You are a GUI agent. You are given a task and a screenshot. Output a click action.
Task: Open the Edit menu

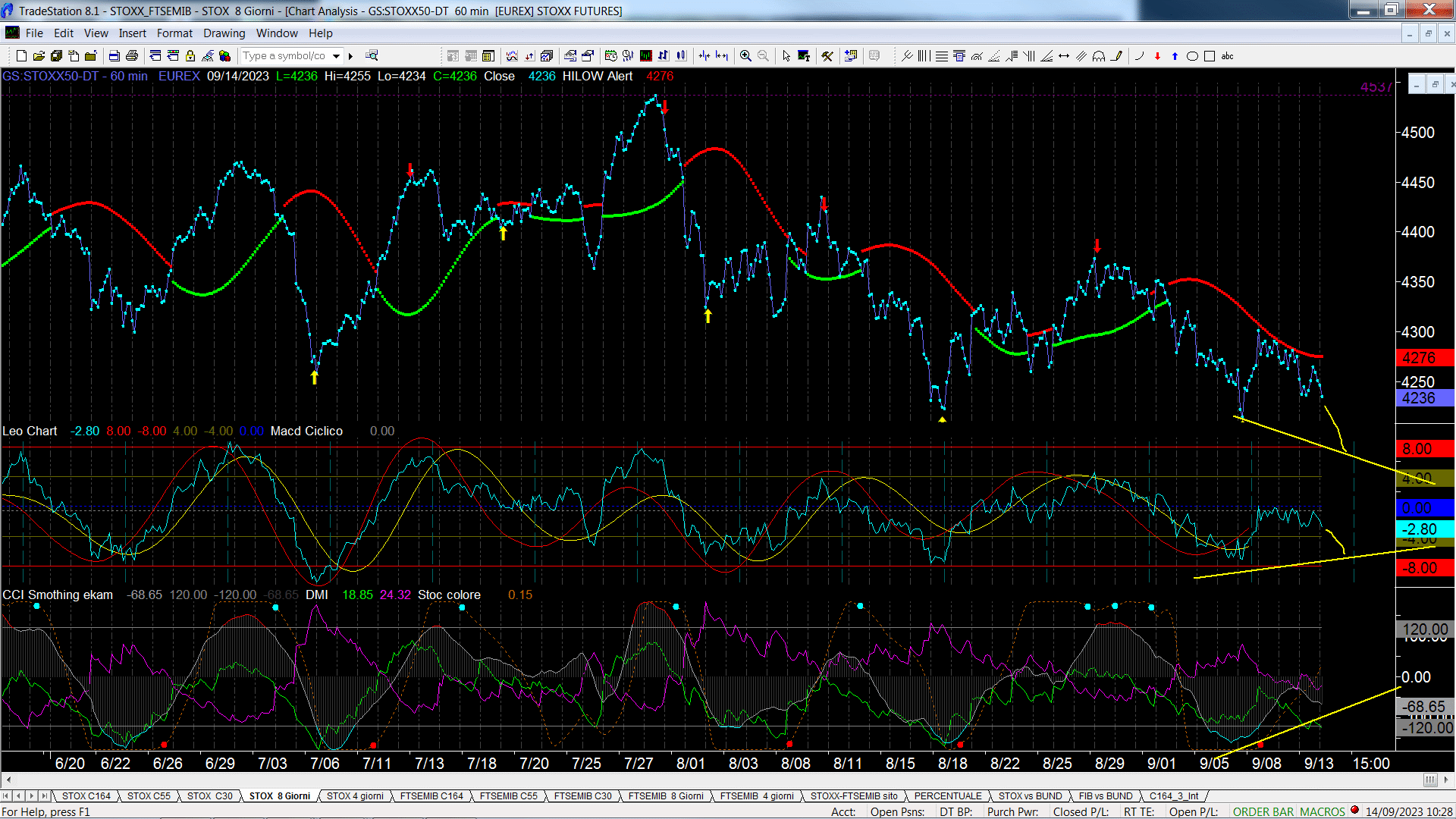pyautogui.click(x=64, y=33)
